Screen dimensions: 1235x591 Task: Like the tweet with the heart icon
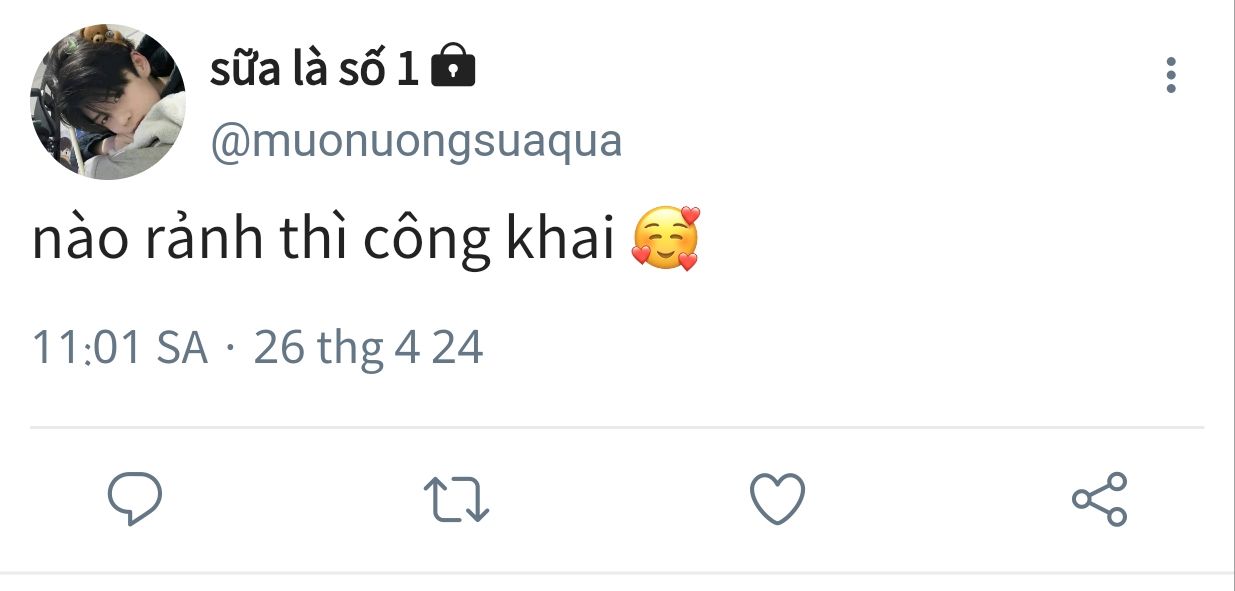pos(777,498)
